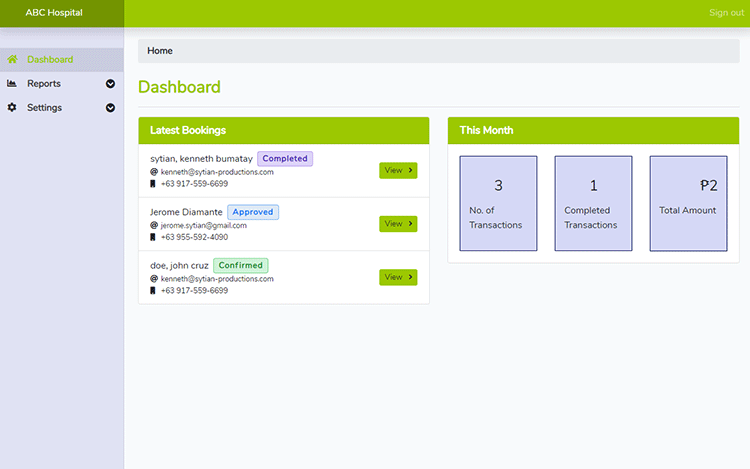Screen dimensions: 750x469
Task: Click the email icon for sytian, kenneth bumatay
Action: point(154,172)
